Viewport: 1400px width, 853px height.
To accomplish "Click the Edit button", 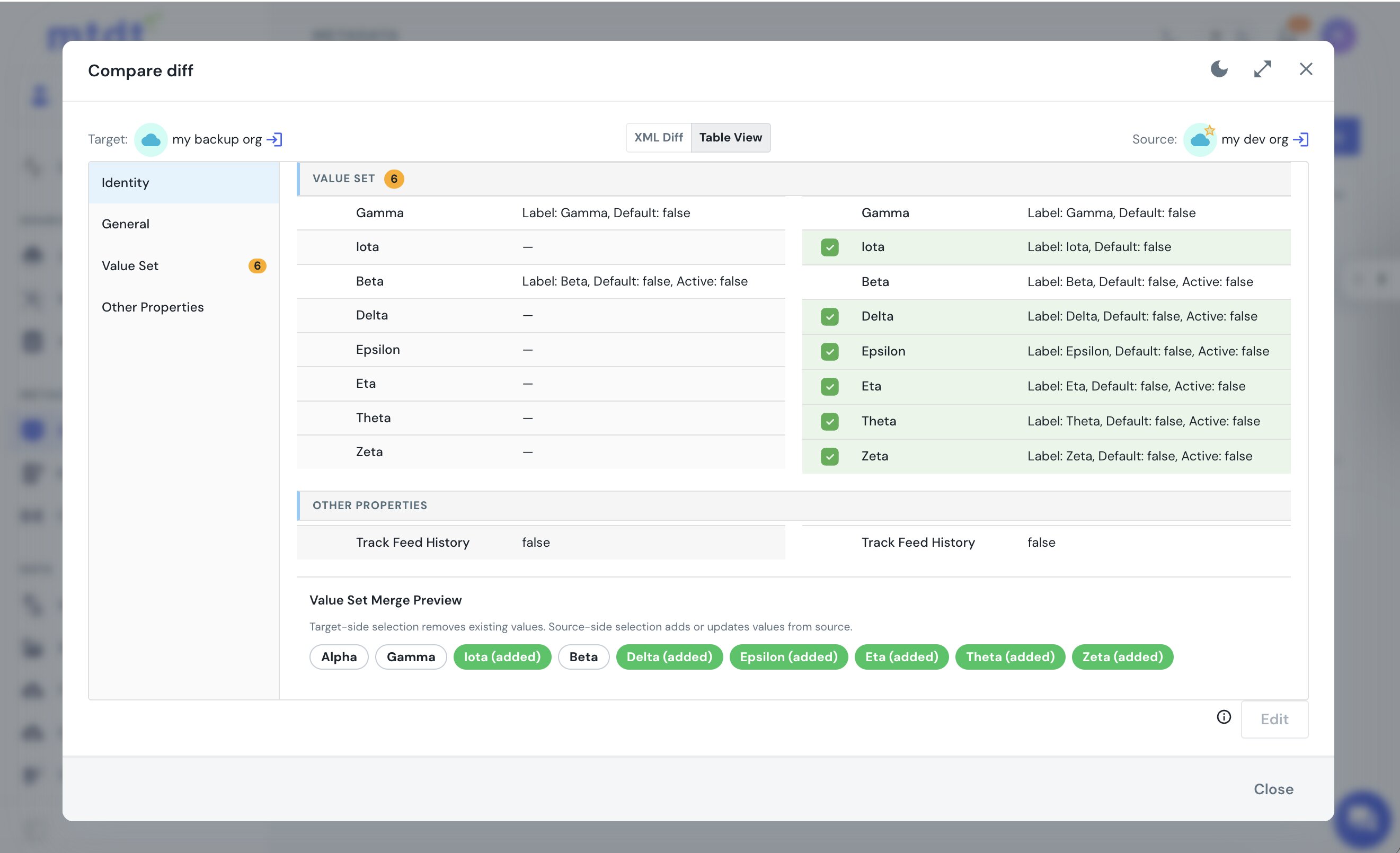I will (1274, 719).
